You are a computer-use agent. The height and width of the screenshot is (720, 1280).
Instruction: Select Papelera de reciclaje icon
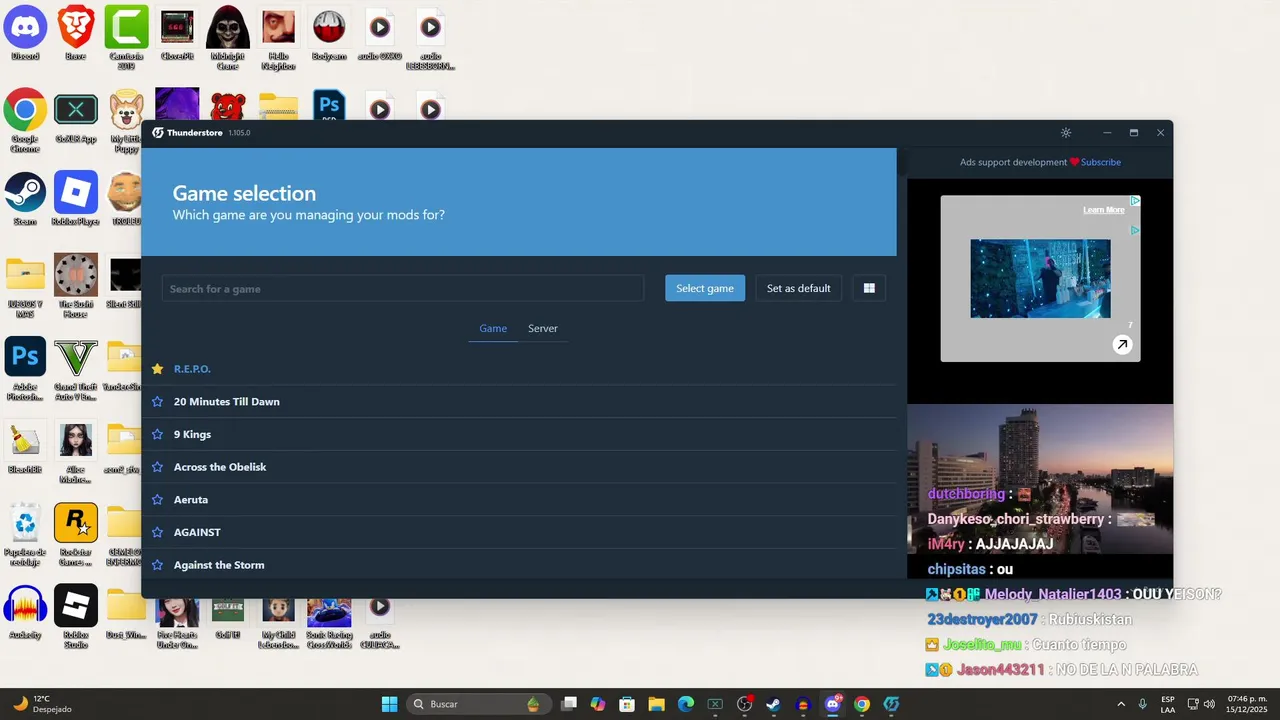coord(25,534)
